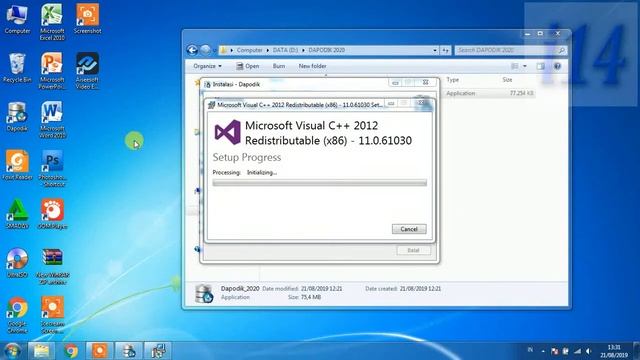The width and height of the screenshot is (640, 360).
Task: Open the Computer desktop icon
Action: pyautogui.click(x=17, y=19)
